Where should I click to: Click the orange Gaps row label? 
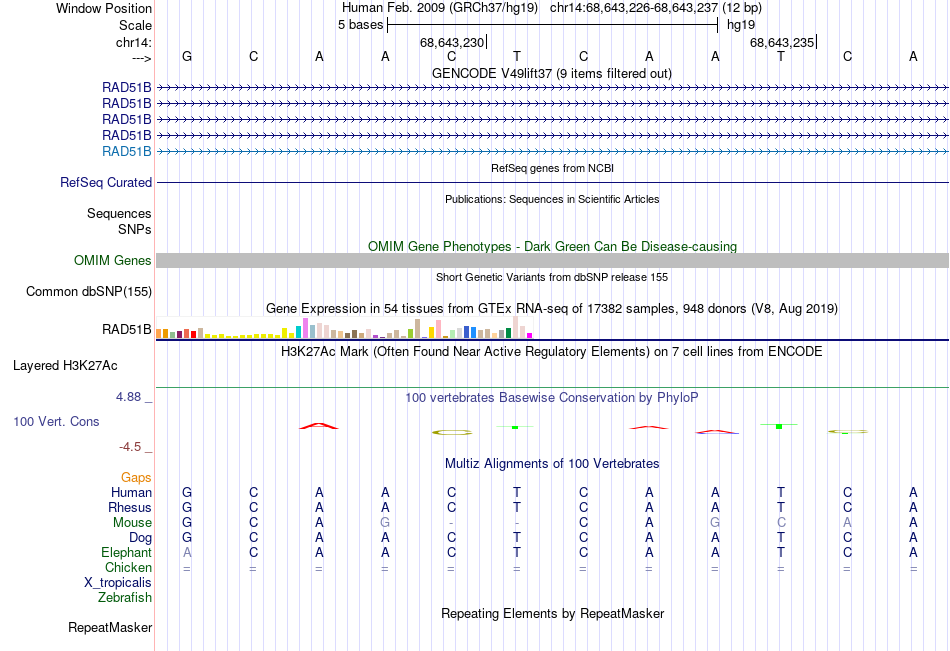[x=136, y=478]
